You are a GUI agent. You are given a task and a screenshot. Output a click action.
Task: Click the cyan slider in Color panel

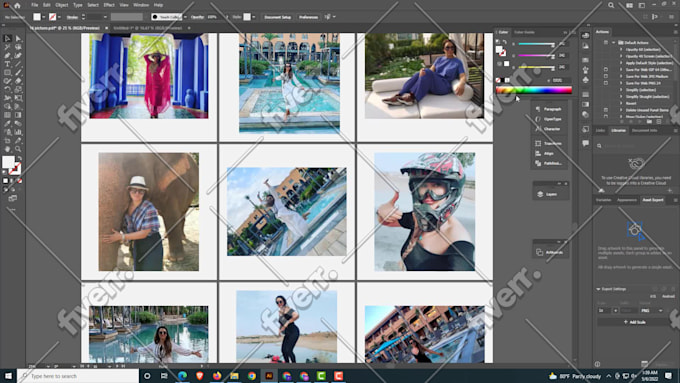[536, 44]
